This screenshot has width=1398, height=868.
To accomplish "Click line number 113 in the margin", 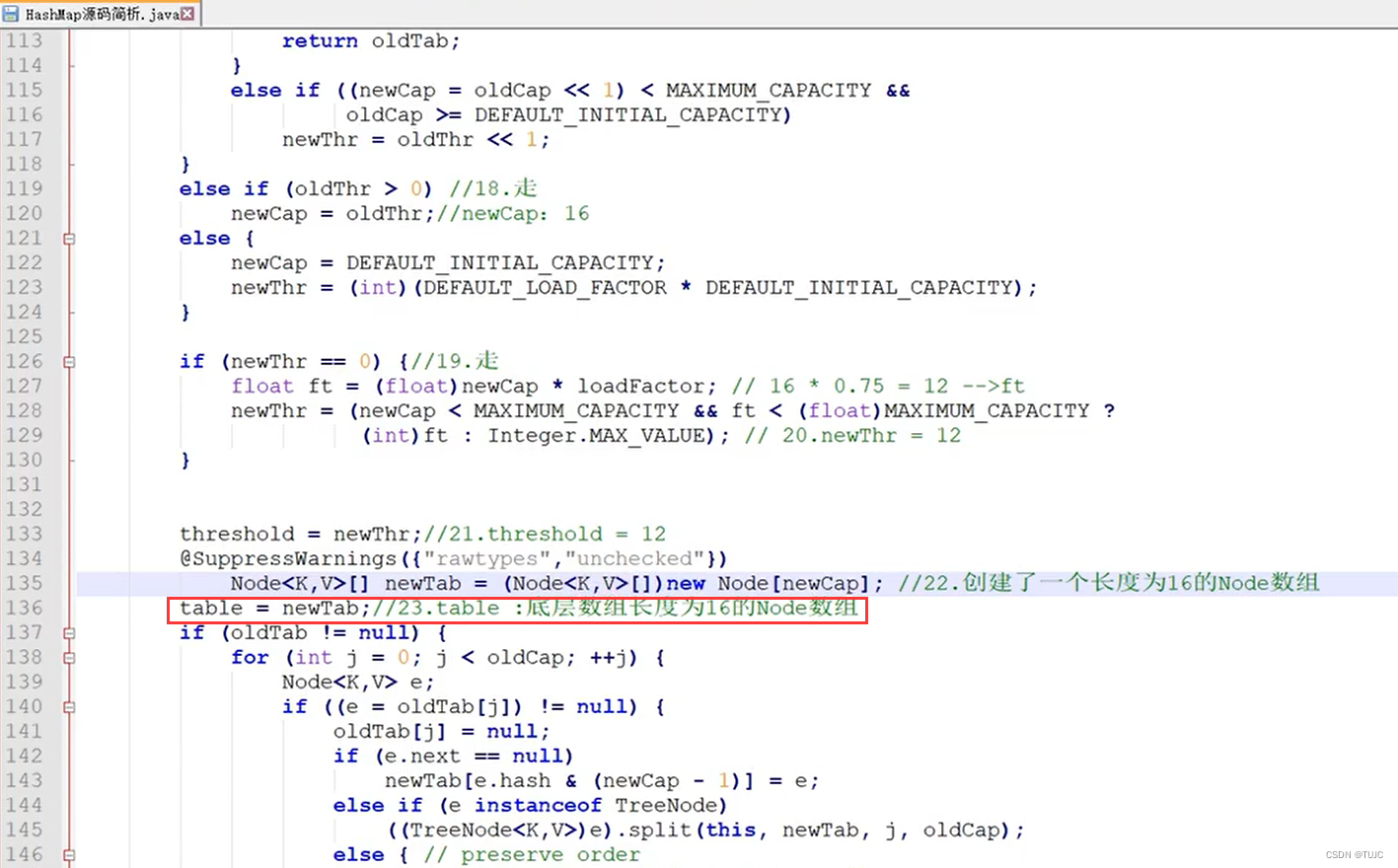I will [x=25, y=40].
